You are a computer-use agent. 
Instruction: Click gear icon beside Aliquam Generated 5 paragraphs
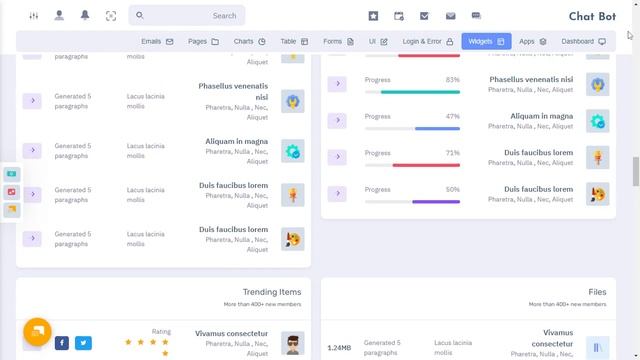tap(293, 151)
